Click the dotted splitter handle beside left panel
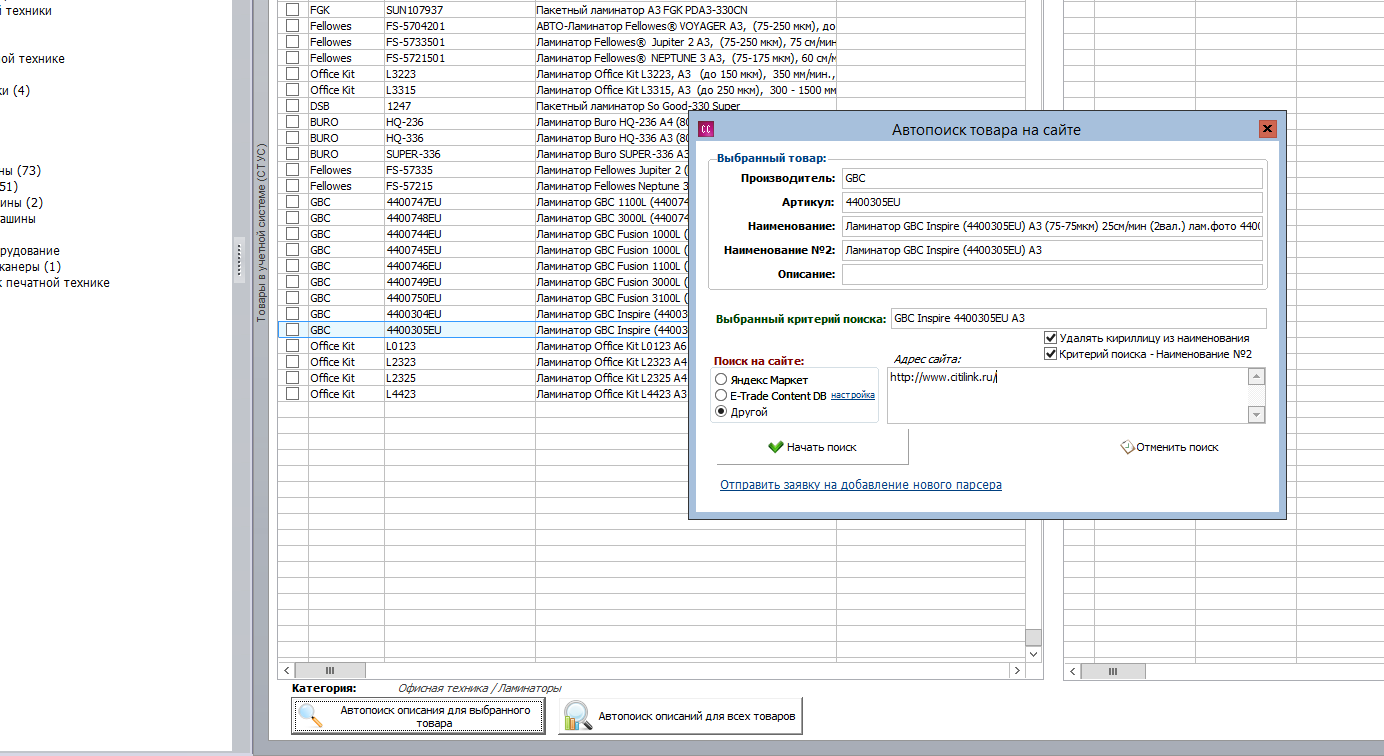This screenshot has height=756, width=1384. coord(240,258)
